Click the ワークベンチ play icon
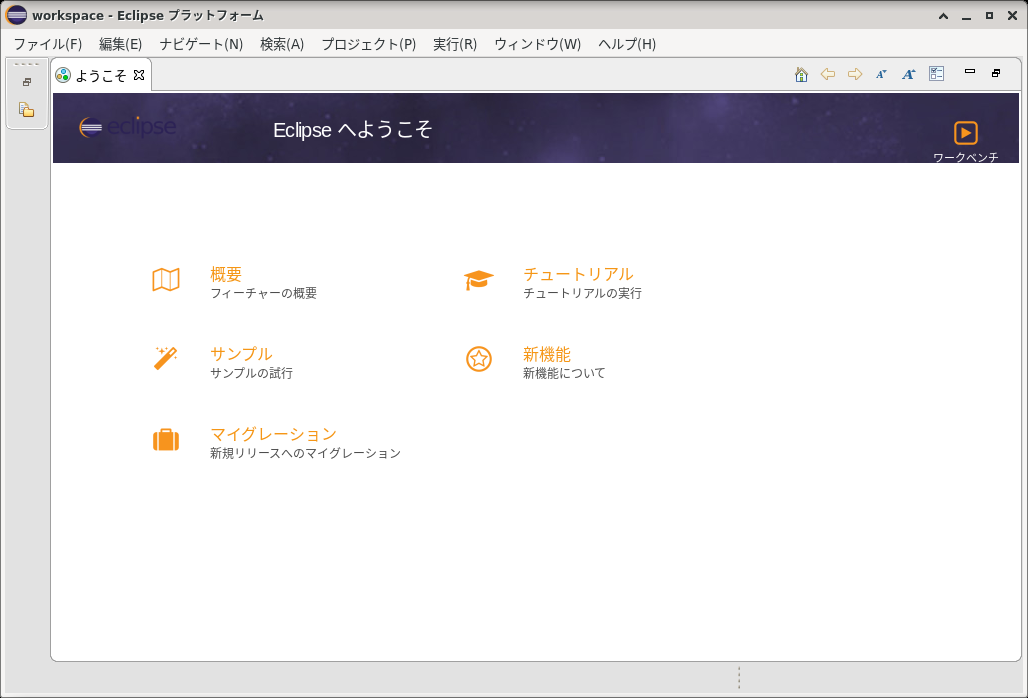Viewport: 1028px width, 698px height. (x=966, y=133)
